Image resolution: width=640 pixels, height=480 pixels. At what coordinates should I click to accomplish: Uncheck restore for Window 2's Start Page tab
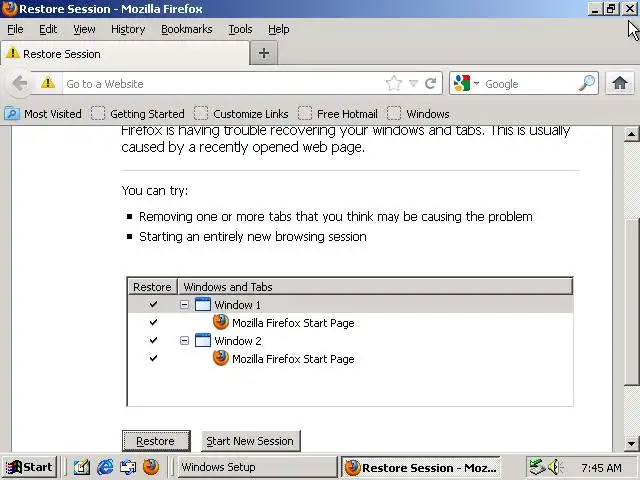153,358
